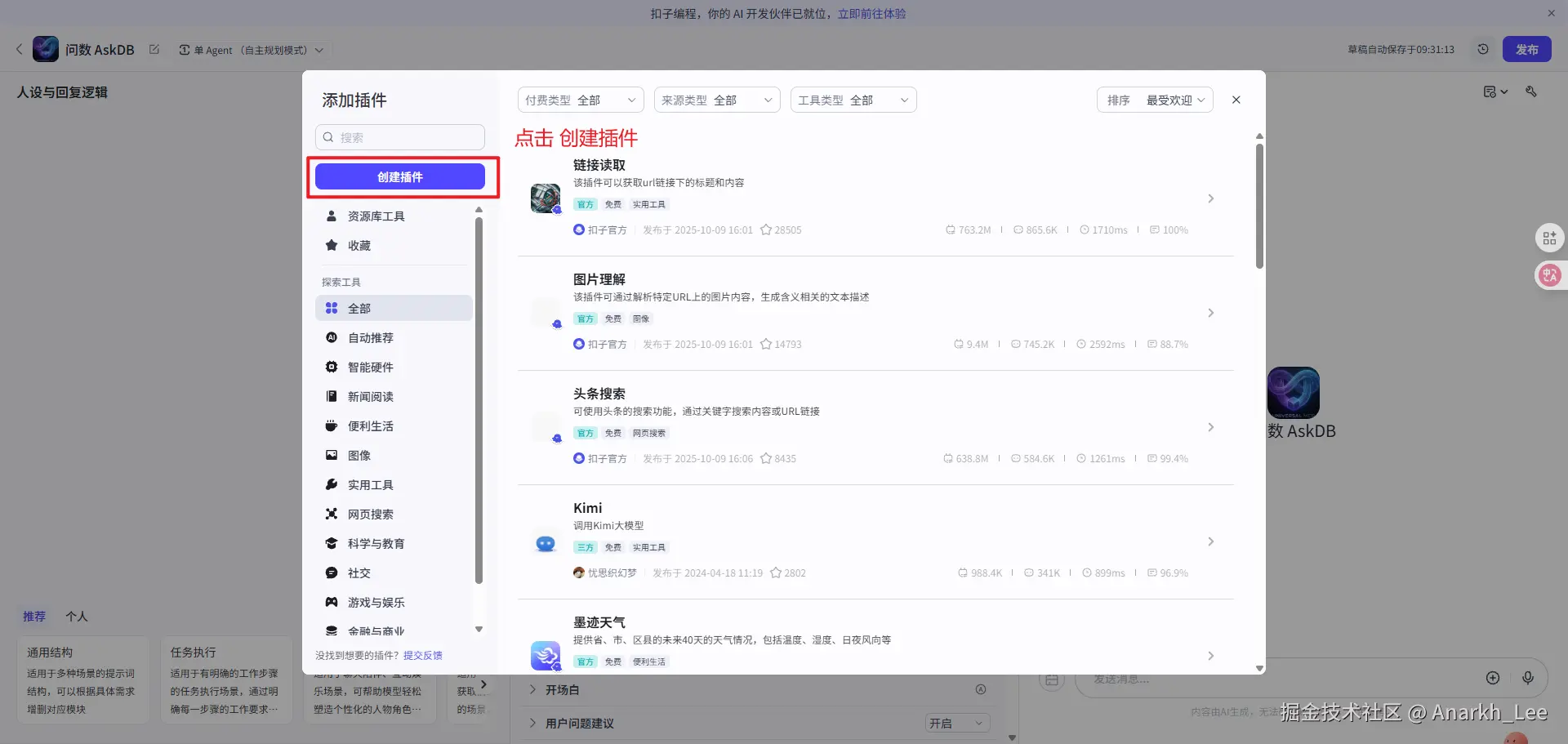Open the 立即前往体验 banner link
This screenshot has height=744, width=1568.
pos(872,14)
